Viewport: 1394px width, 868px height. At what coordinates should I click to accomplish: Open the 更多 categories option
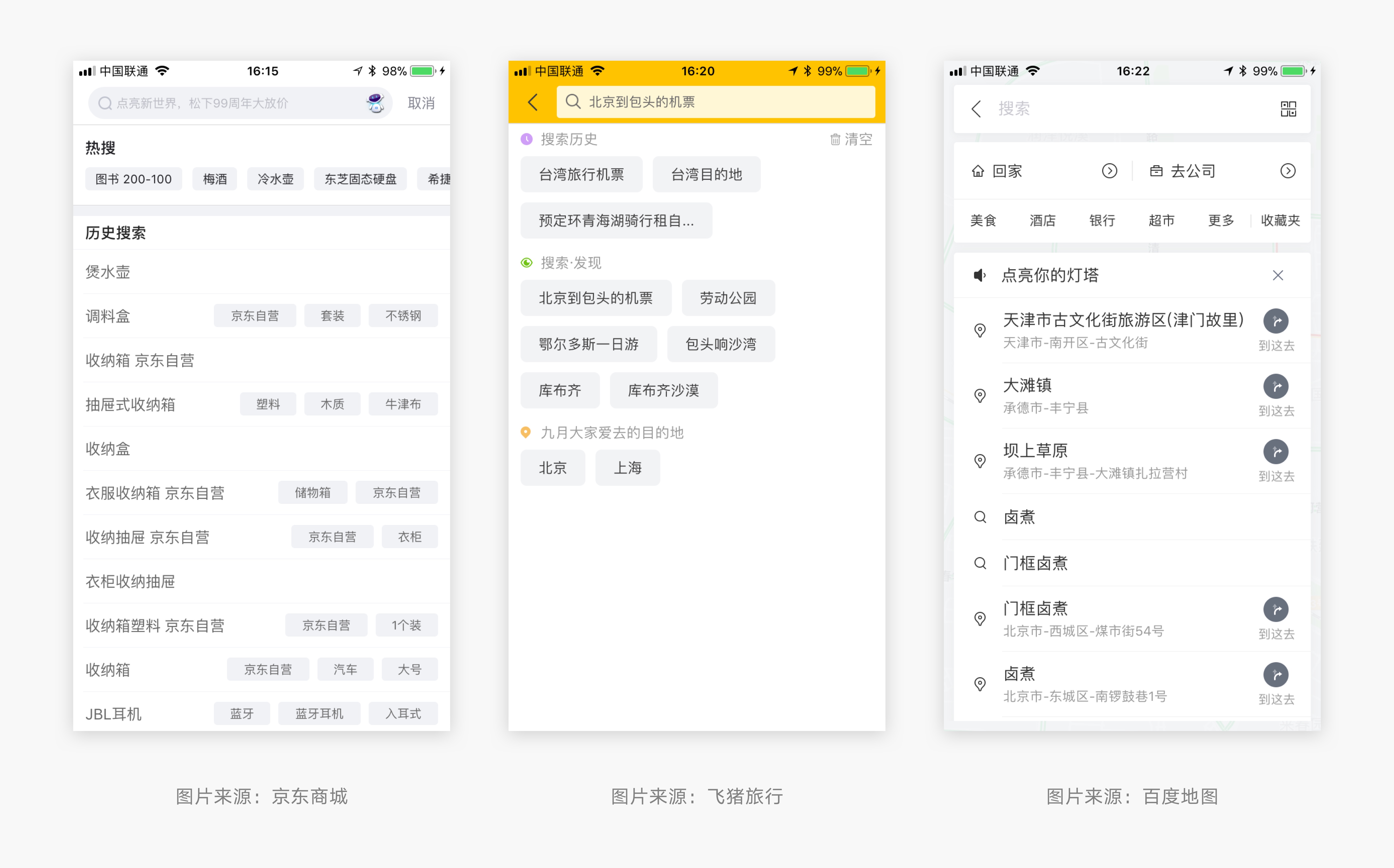[1221, 221]
